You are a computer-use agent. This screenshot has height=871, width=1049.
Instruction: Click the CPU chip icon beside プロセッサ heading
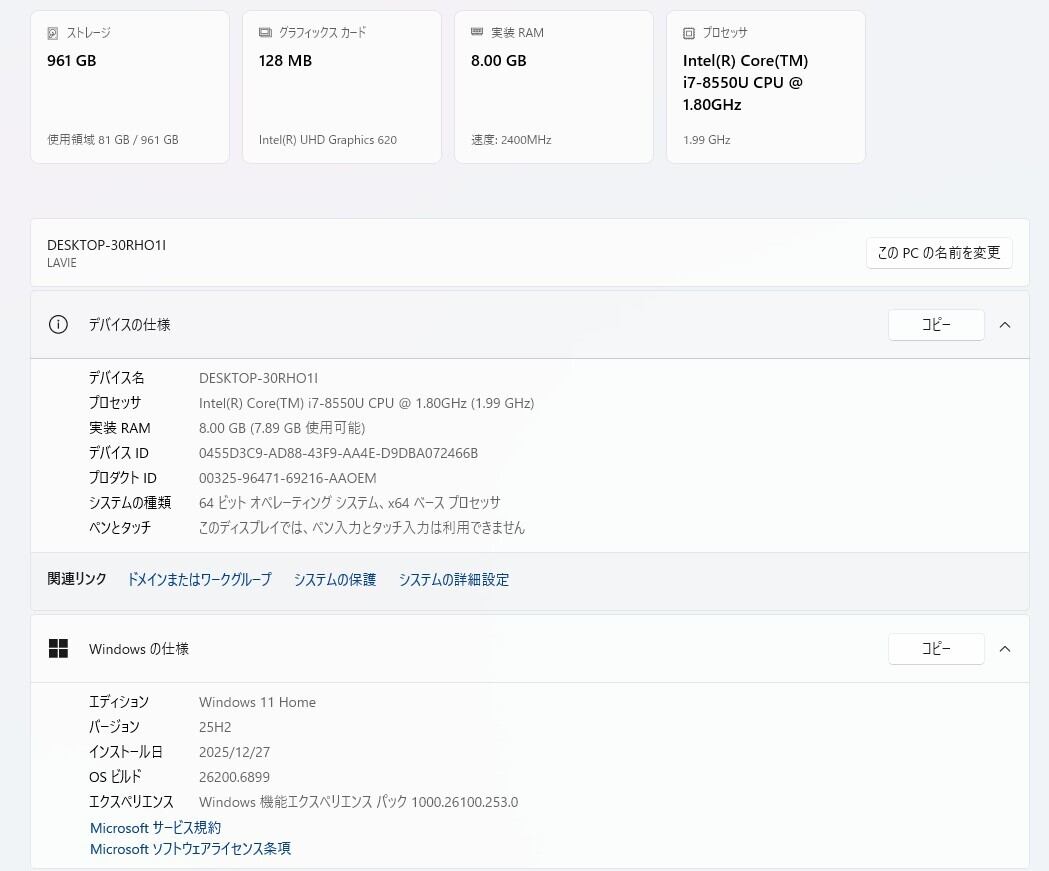tap(689, 33)
